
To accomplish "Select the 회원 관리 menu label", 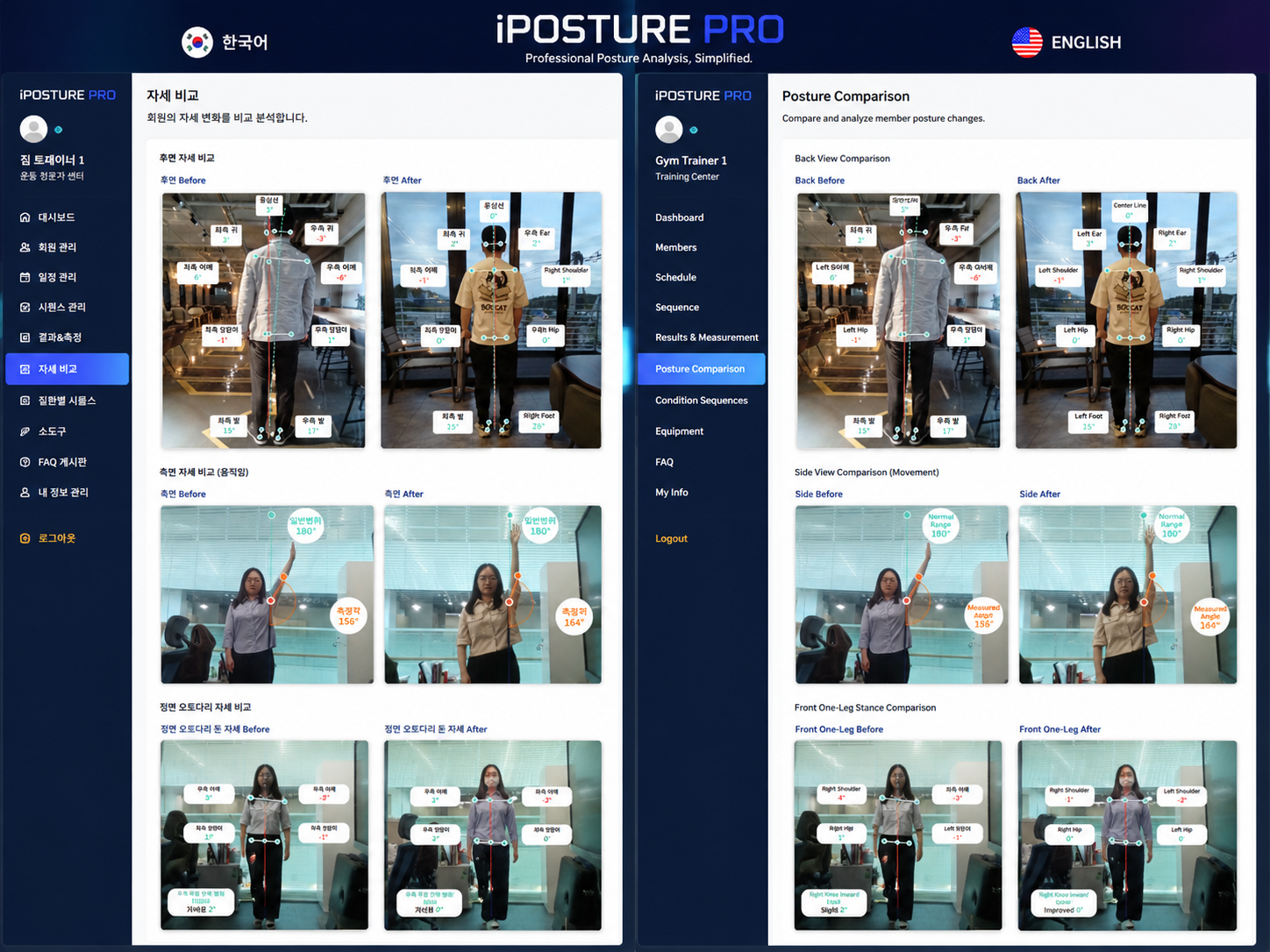I will [57, 247].
